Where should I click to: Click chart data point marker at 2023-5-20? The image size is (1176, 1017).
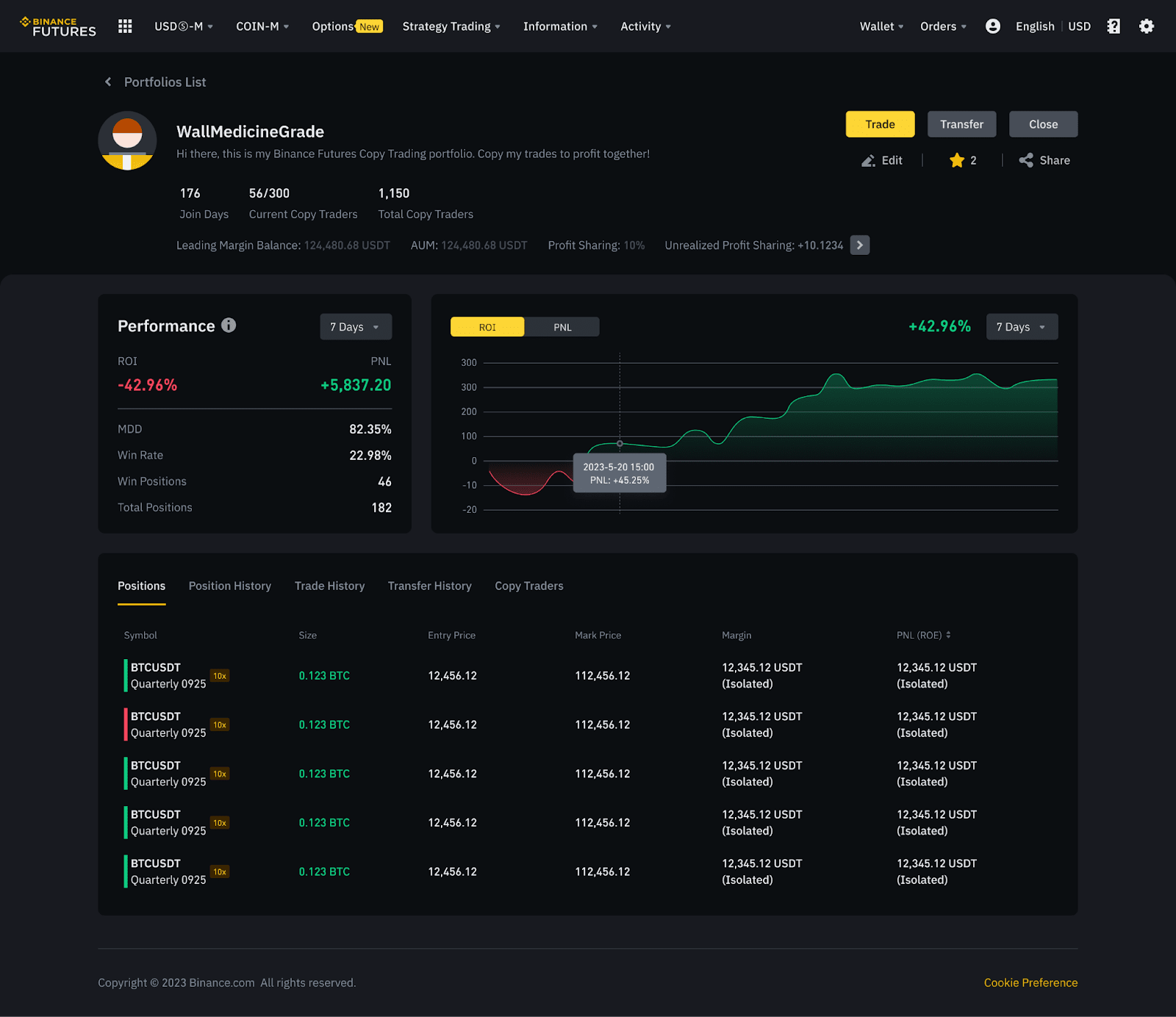point(620,443)
